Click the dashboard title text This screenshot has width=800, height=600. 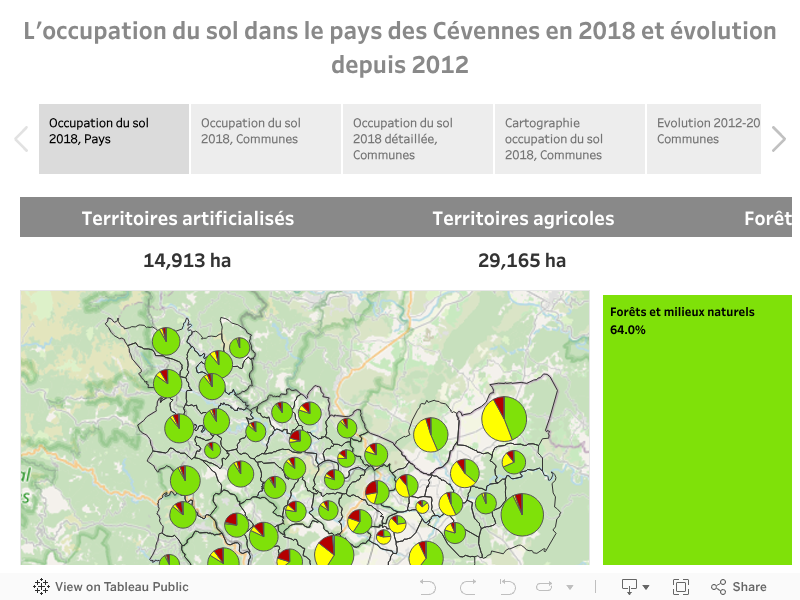pos(400,47)
